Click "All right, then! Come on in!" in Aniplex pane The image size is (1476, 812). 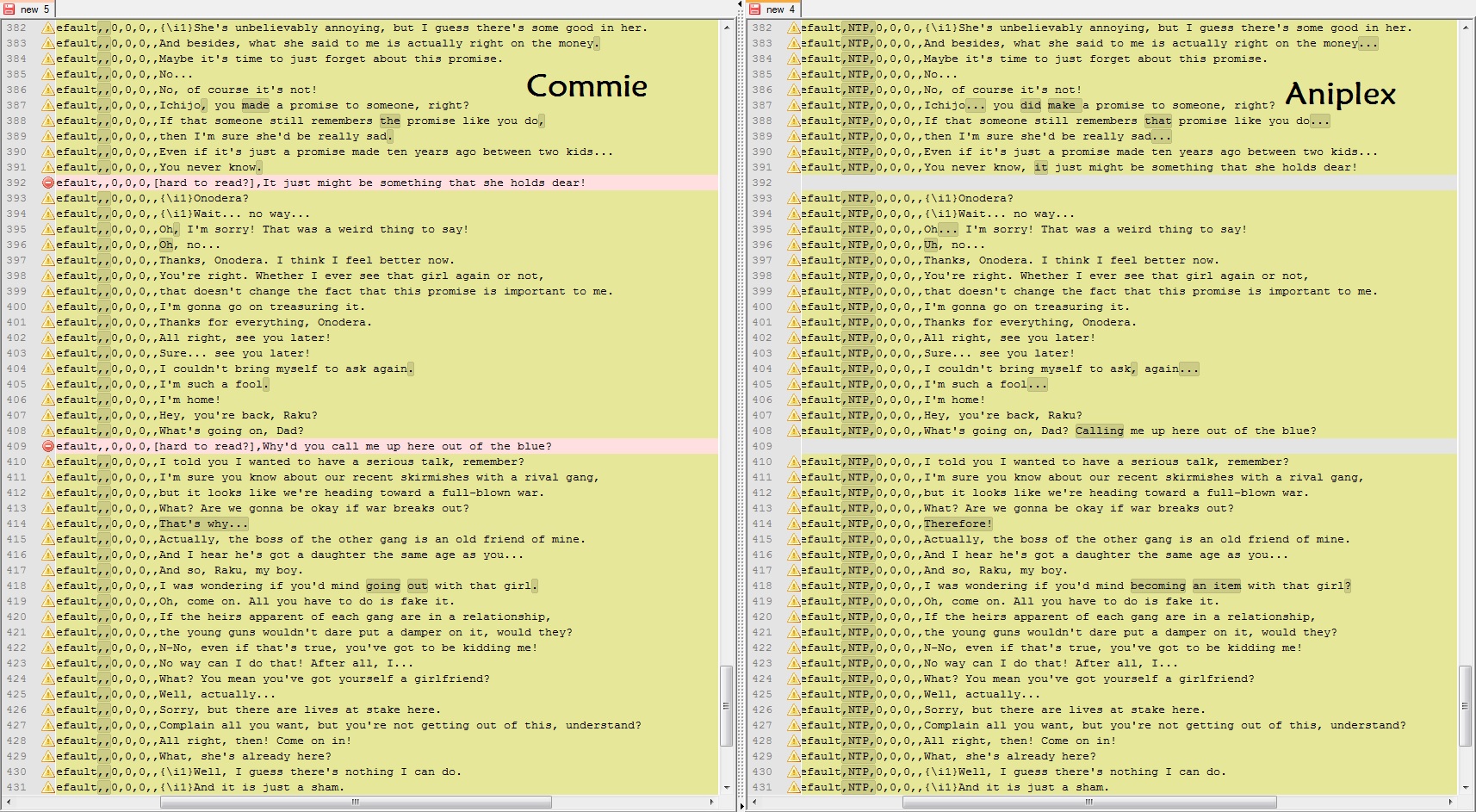[1020, 741]
